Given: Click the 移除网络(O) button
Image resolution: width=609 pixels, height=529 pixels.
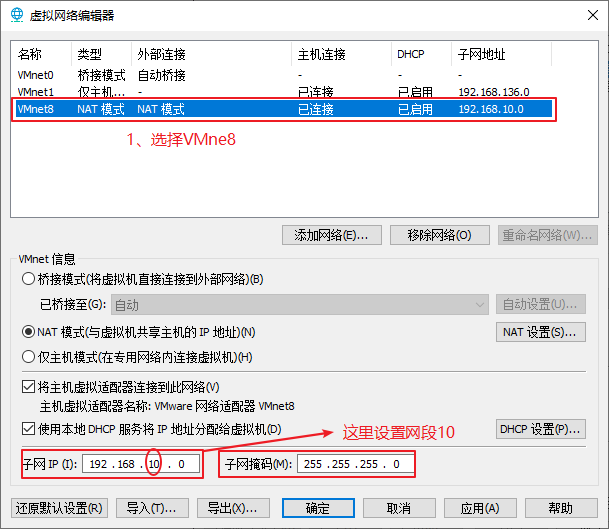Looking at the screenshot, I should (440, 235).
